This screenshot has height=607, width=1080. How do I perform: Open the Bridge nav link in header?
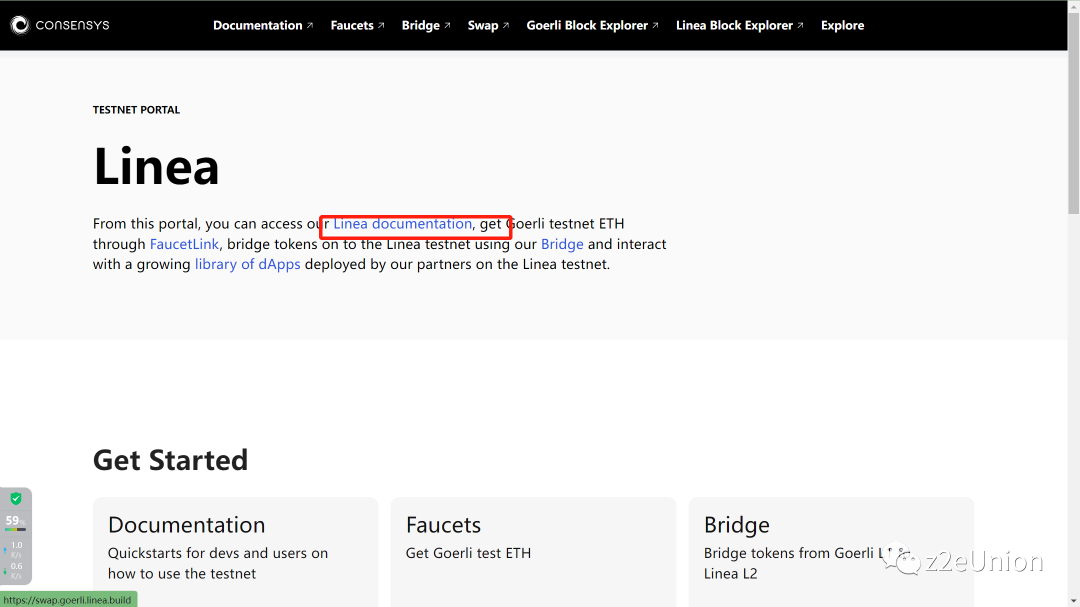(420, 25)
